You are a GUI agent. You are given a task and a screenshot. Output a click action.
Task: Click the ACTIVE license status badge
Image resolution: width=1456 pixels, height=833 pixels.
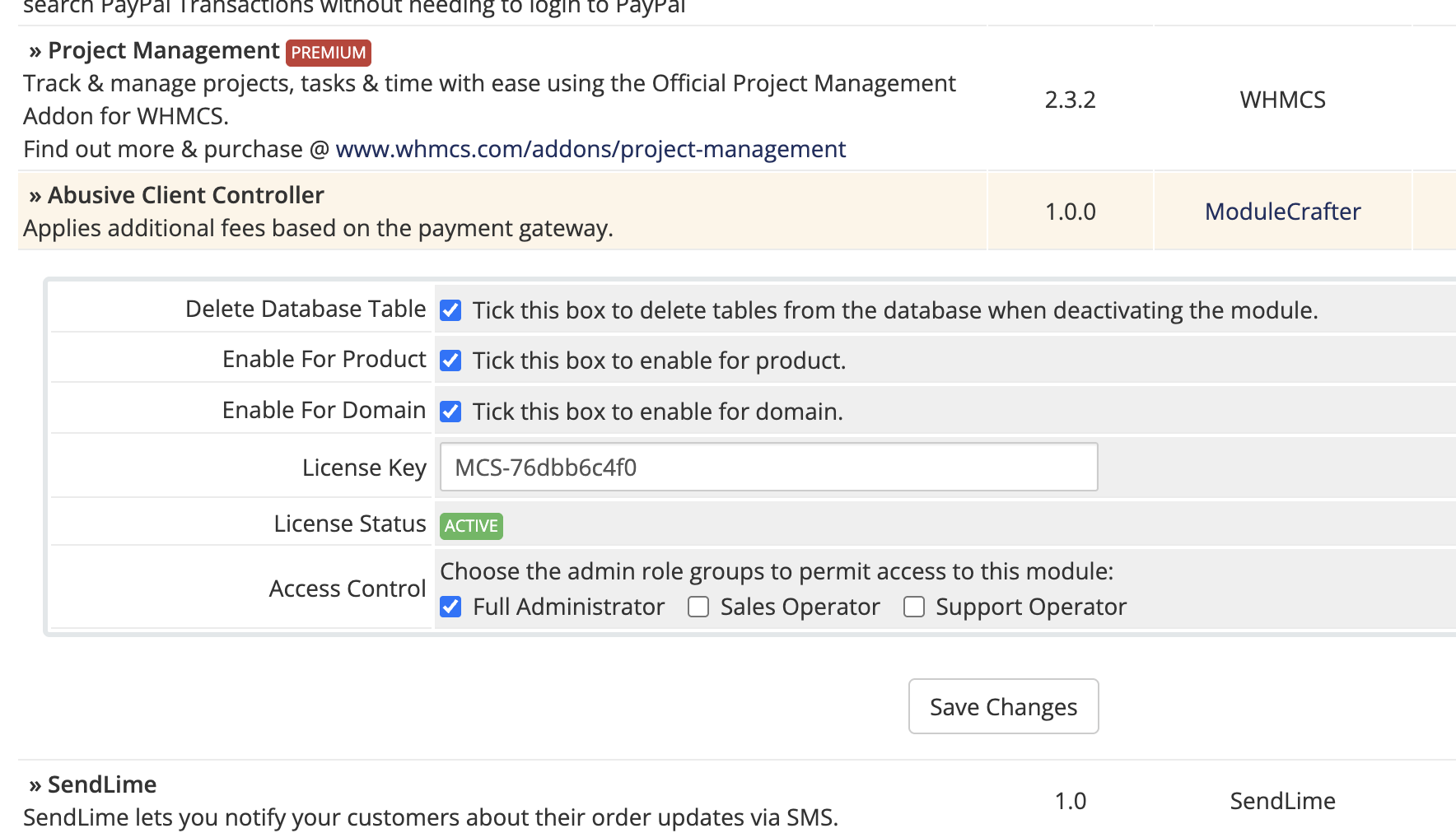pos(471,526)
